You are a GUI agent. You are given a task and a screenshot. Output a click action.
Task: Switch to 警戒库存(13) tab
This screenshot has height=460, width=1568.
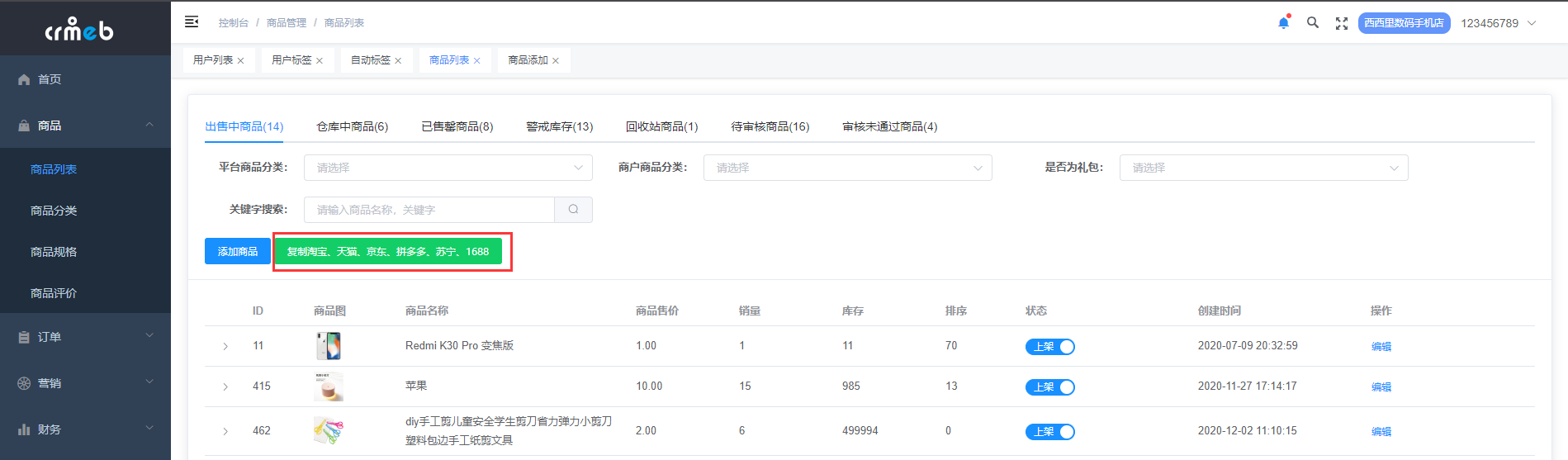click(x=559, y=126)
